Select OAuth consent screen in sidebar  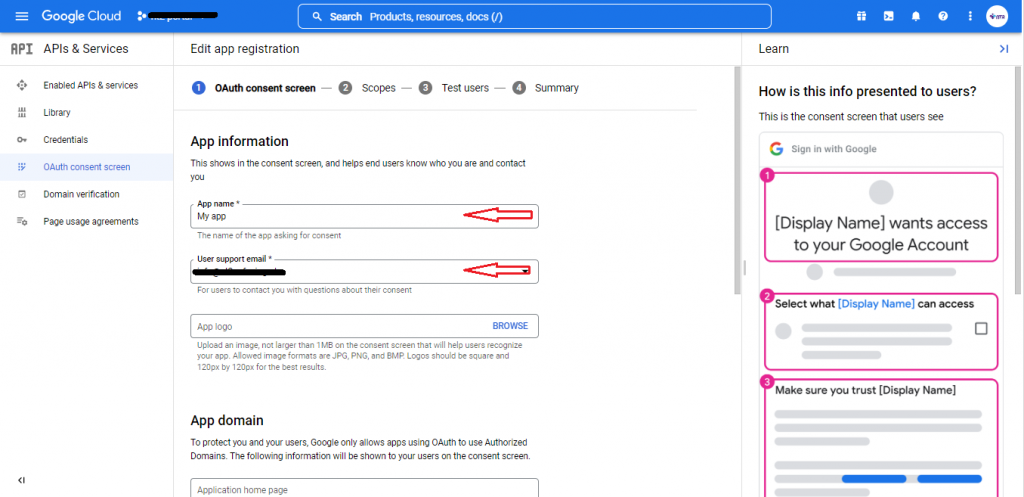pyautogui.click(x=87, y=167)
